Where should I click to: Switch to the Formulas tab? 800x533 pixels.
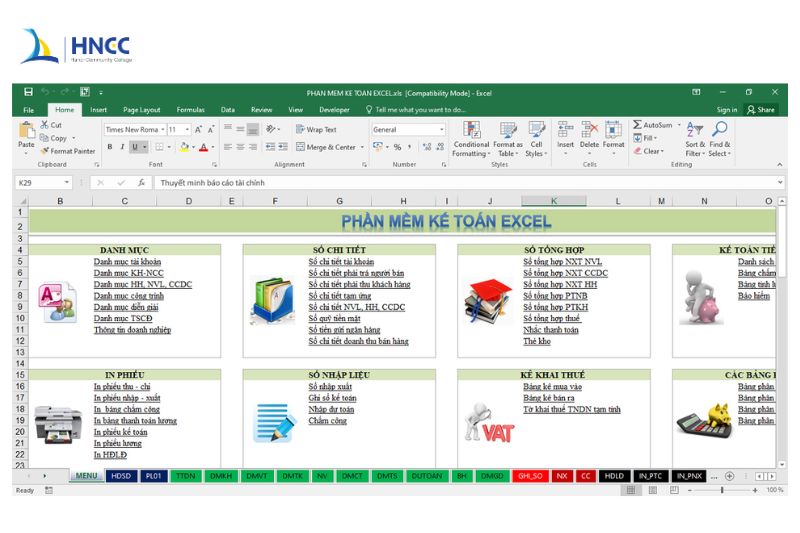click(x=190, y=110)
